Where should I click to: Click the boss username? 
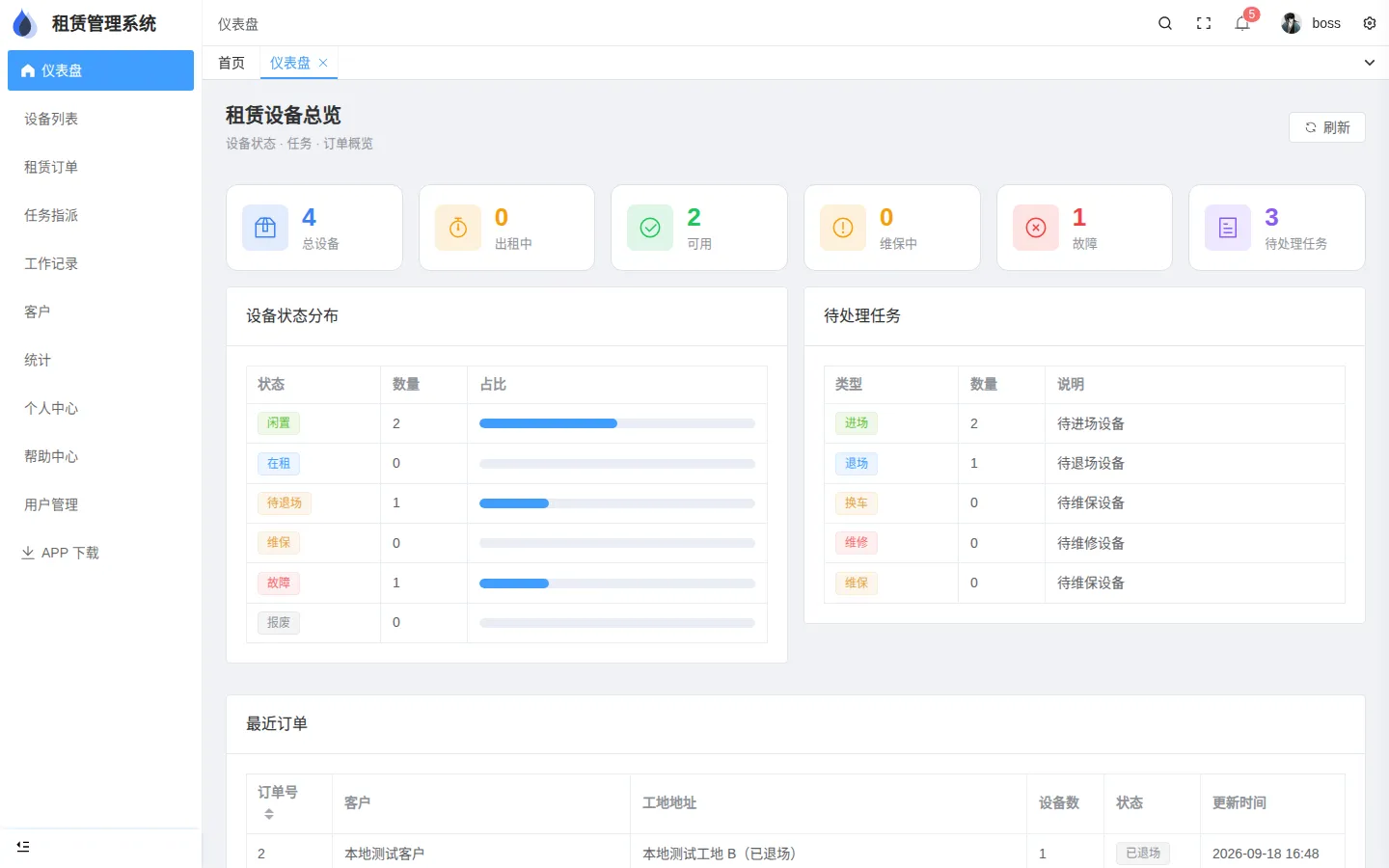click(1326, 23)
